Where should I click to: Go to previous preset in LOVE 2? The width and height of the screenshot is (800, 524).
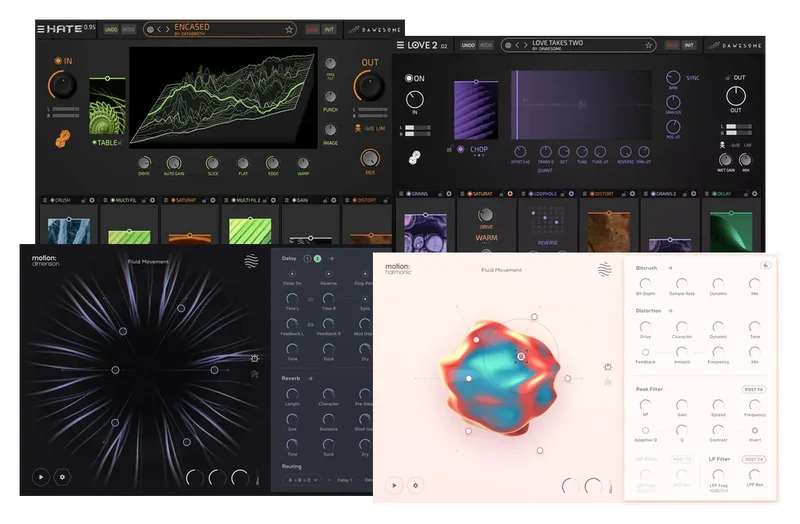[517, 45]
